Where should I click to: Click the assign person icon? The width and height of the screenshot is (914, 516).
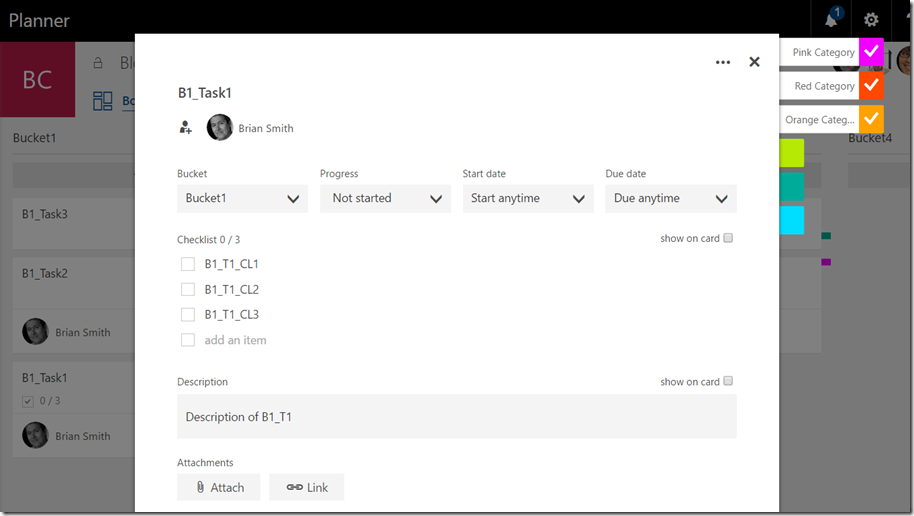coord(185,128)
